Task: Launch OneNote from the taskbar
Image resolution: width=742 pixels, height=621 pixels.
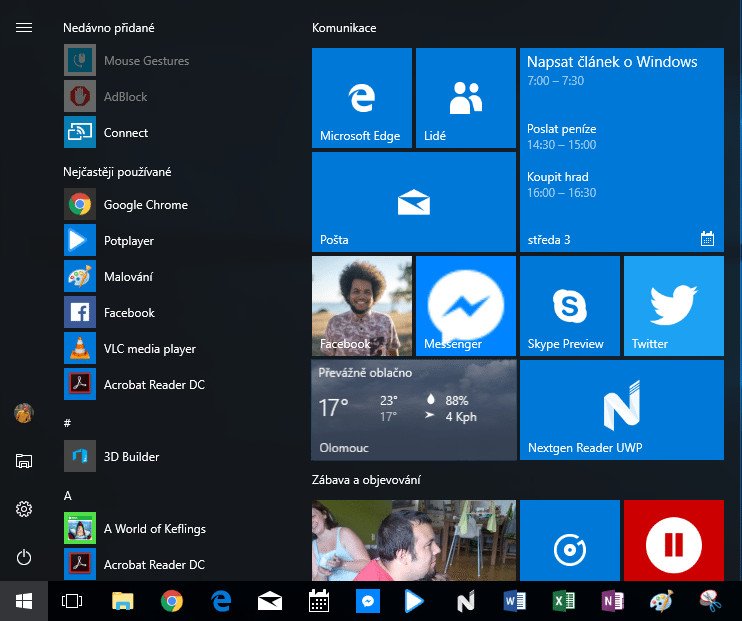Action: coord(612,601)
